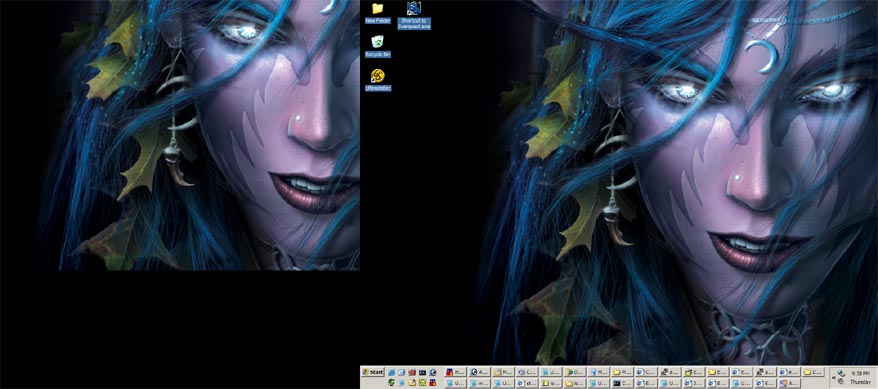This screenshot has width=878, height=389.
Task: Click the green round icon in Quick Launch
Action: [x=391, y=383]
